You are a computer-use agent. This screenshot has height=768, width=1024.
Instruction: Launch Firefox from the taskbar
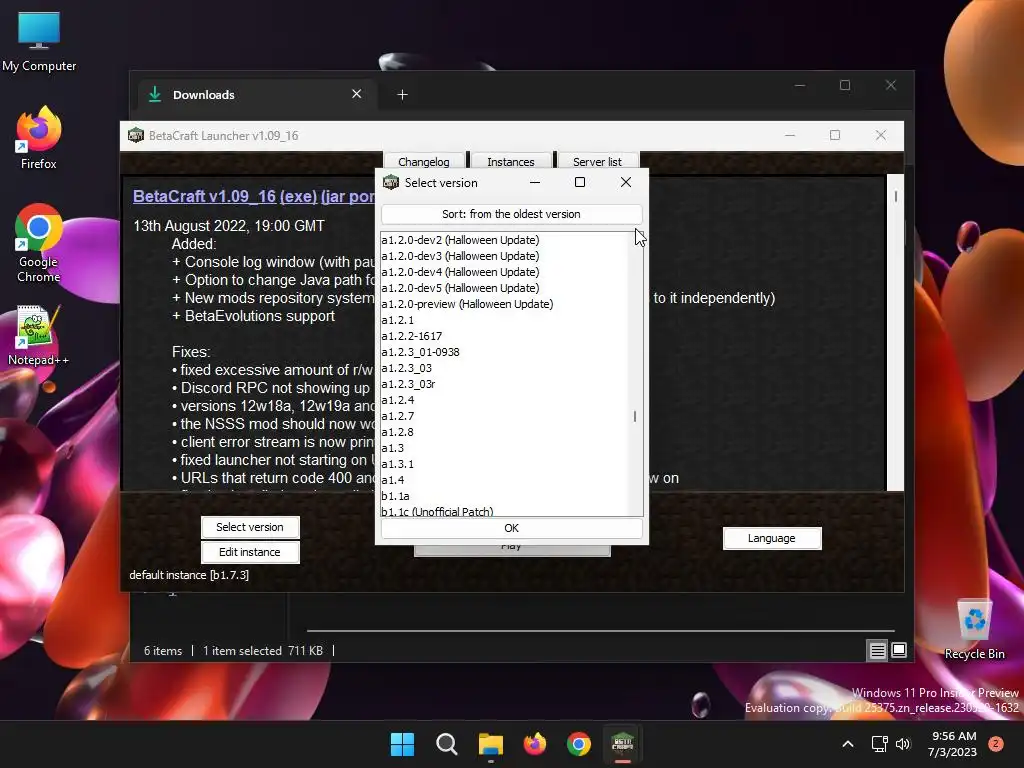tap(535, 744)
